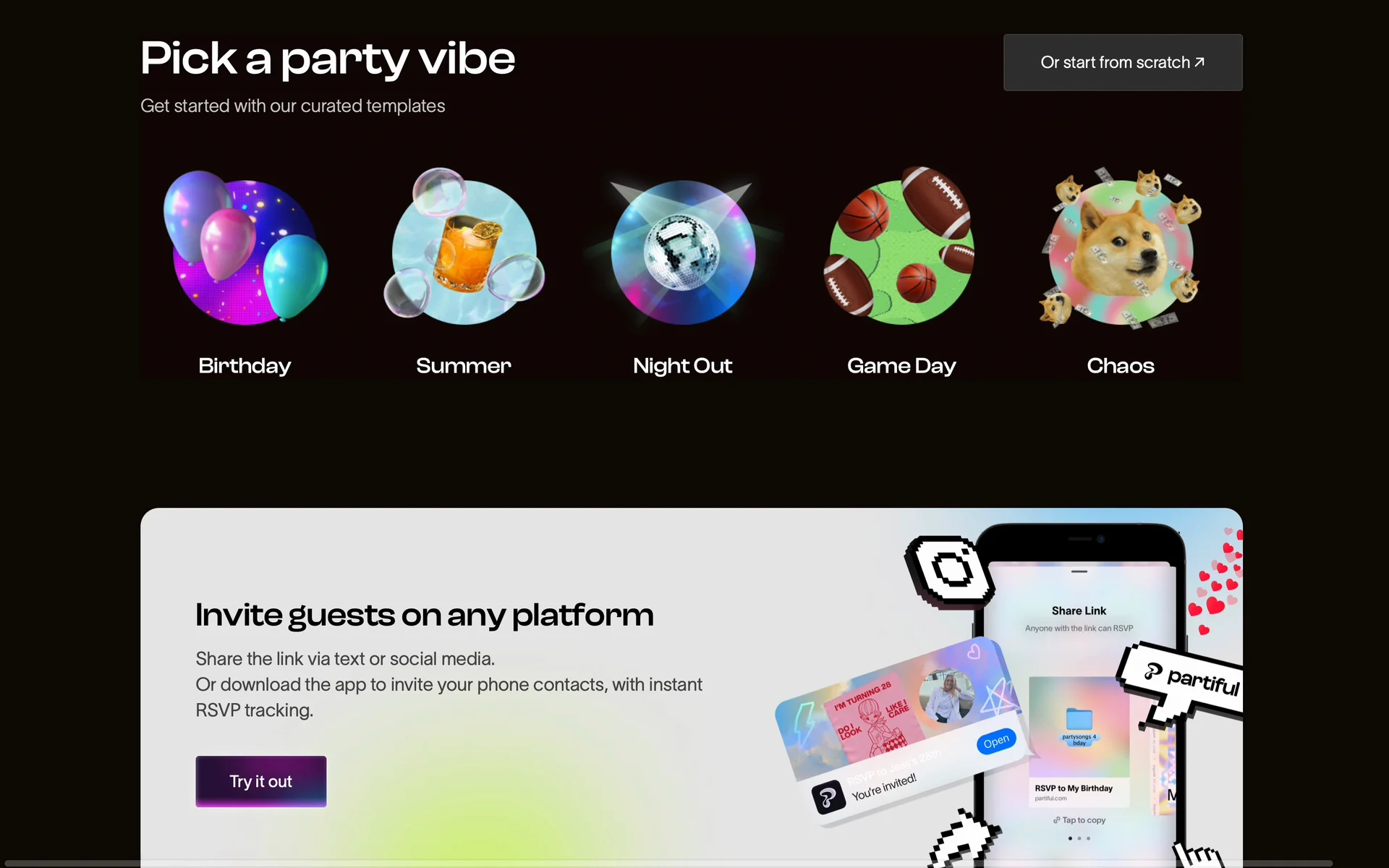Click the pixel Instagram icon sticker
The height and width of the screenshot is (868, 1389).
pos(951,571)
